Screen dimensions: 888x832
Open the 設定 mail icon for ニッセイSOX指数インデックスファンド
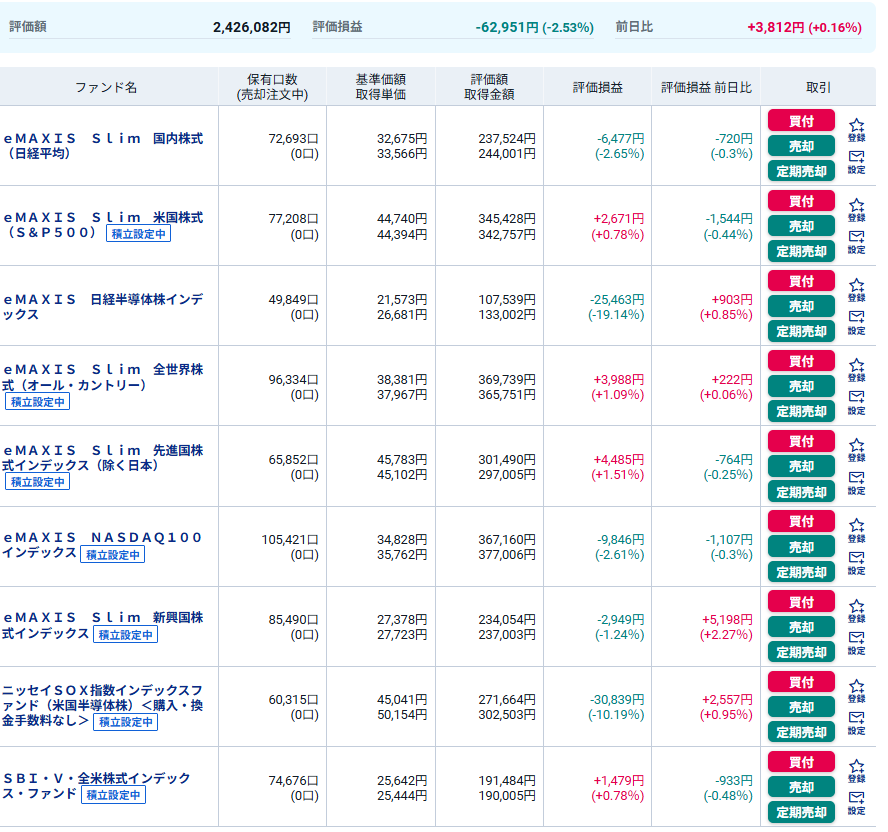(857, 723)
